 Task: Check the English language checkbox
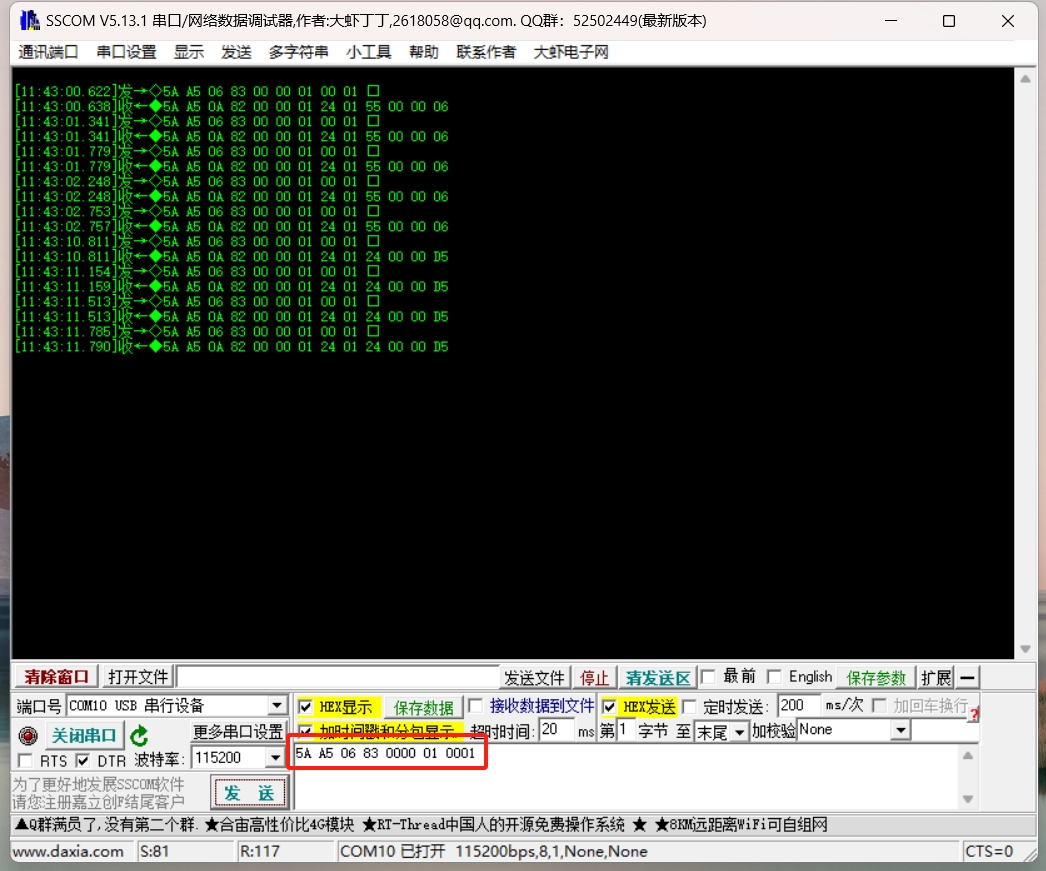pyautogui.click(x=774, y=677)
